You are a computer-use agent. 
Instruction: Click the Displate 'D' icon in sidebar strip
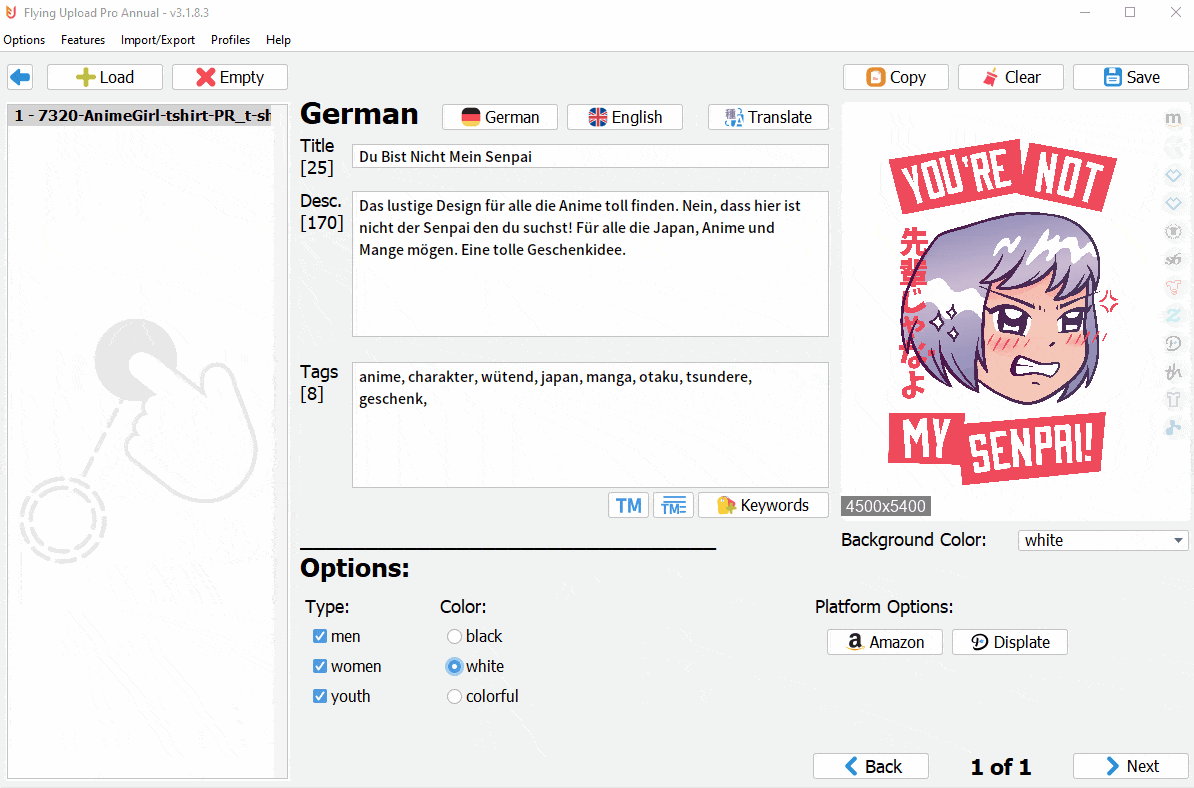click(x=1173, y=343)
